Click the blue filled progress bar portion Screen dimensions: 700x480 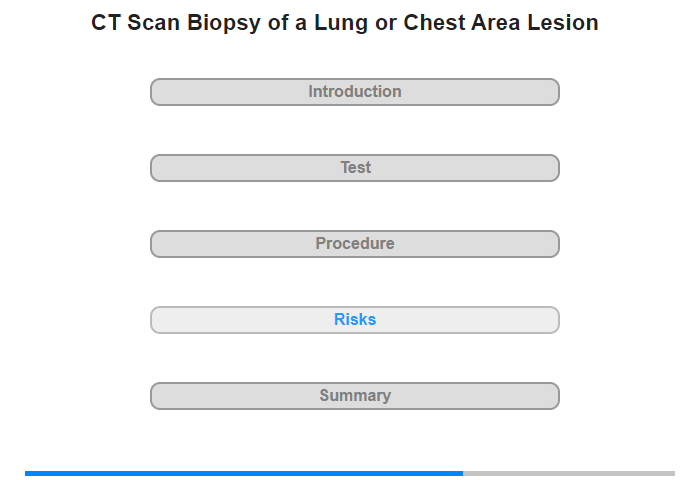[244, 473]
